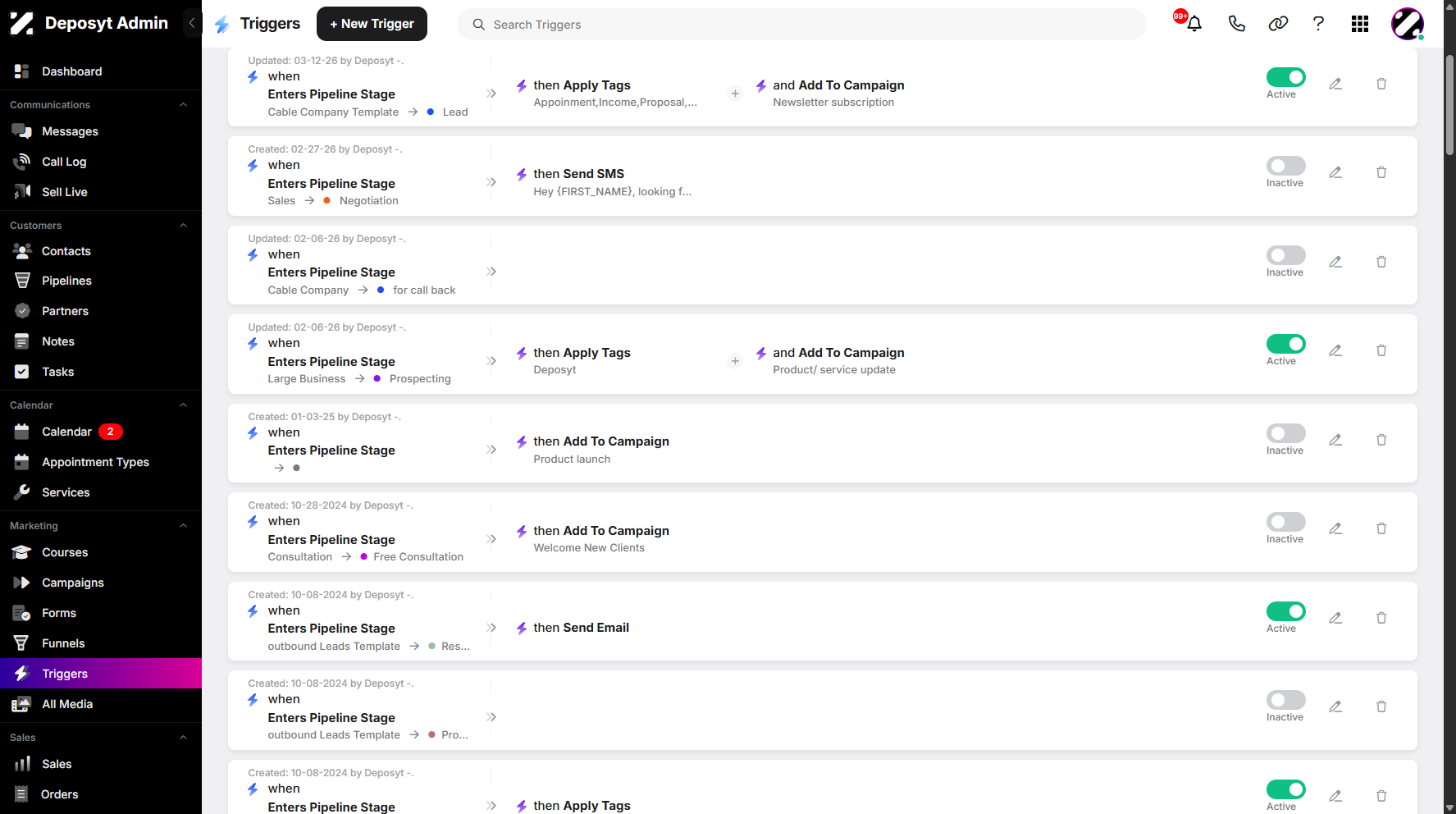Click the New Trigger button
The image size is (1456, 814).
tap(372, 24)
